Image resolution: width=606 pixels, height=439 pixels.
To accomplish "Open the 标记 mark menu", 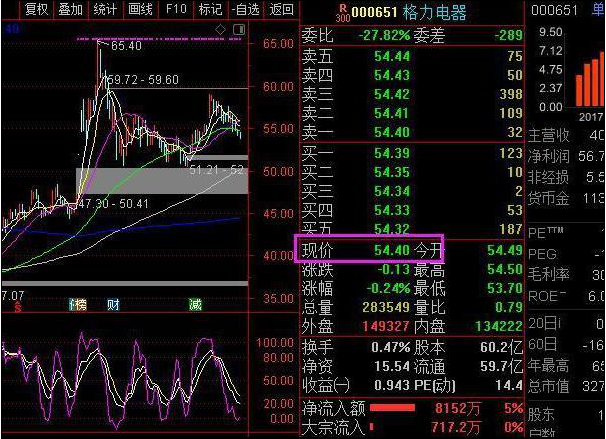I will (x=210, y=9).
